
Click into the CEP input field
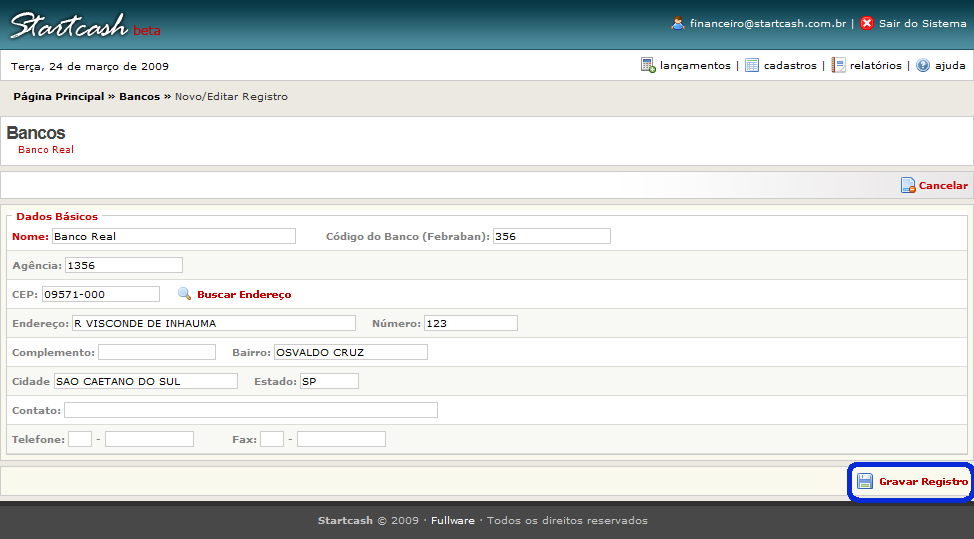click(100, 294)
